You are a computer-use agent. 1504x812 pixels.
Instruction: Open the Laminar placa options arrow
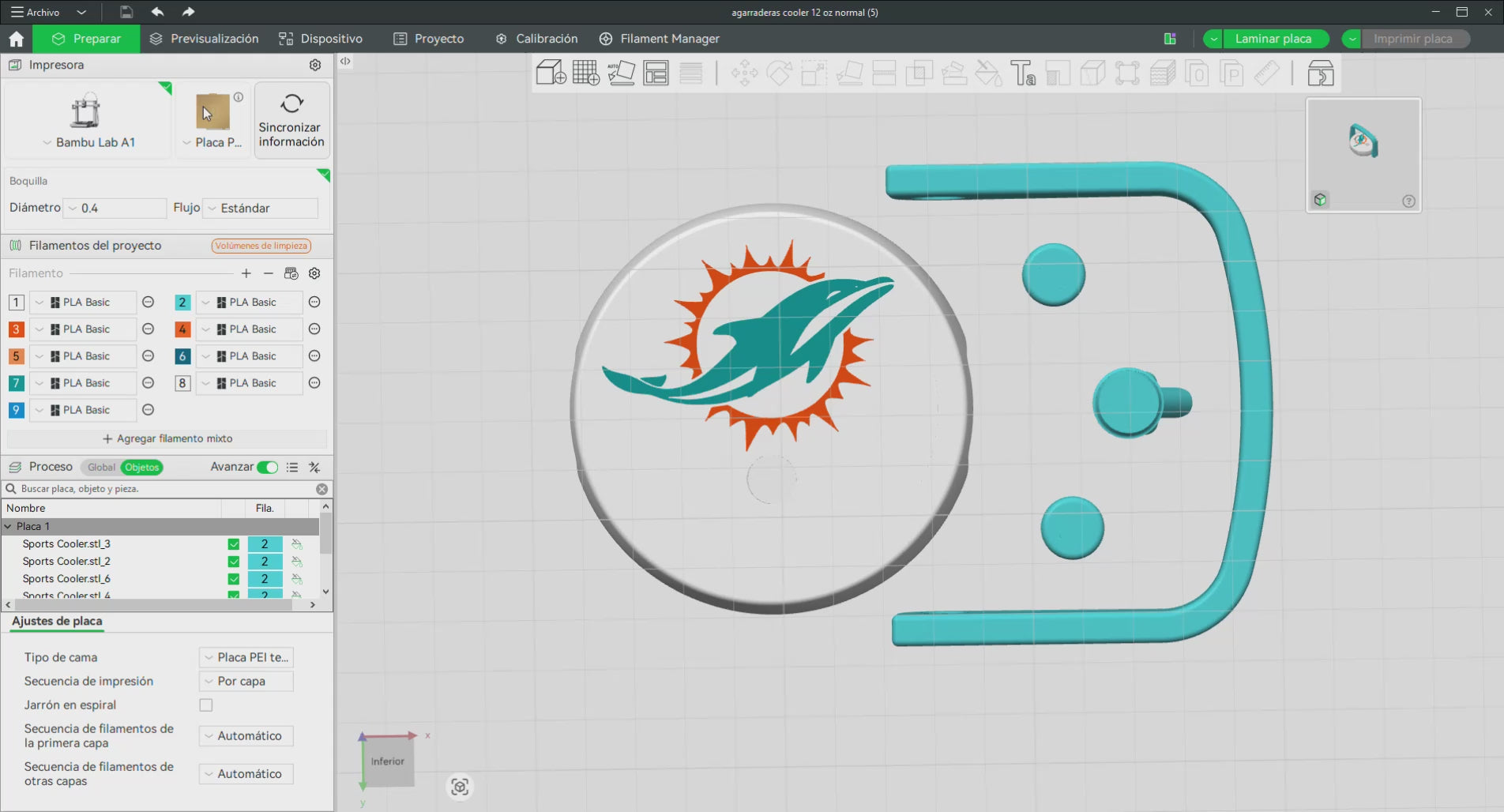click(1213, 39)
